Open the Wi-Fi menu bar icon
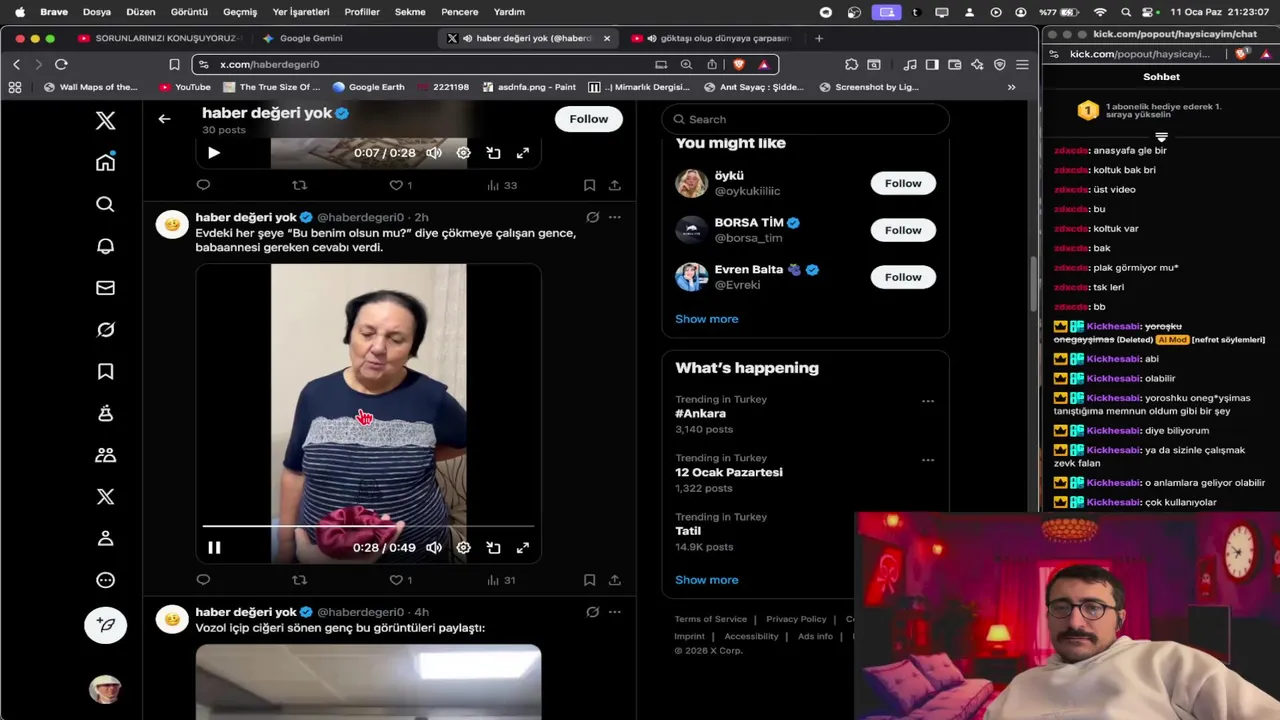This screenshot has width=1280, height=720. coord(1100,12)
